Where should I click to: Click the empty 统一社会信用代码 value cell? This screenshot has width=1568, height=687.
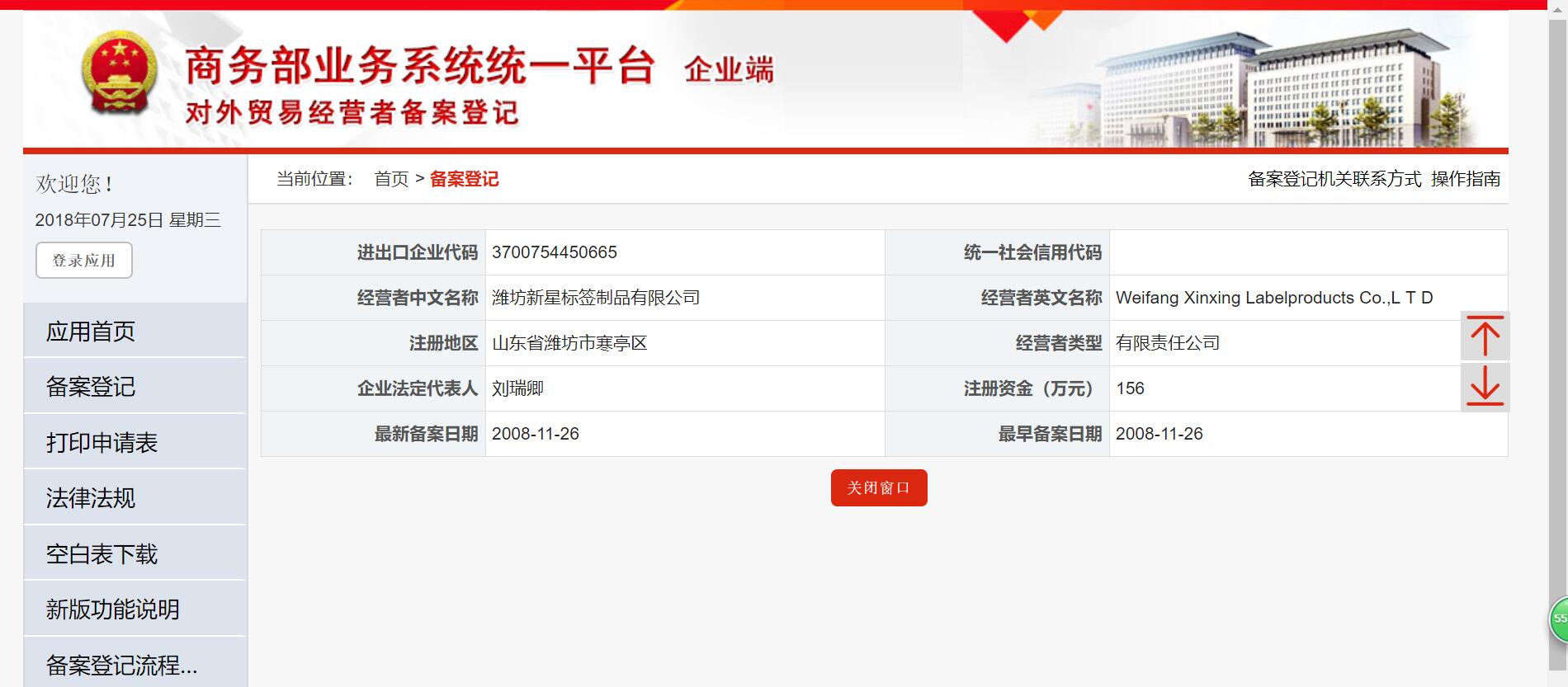click(1308, 252)
